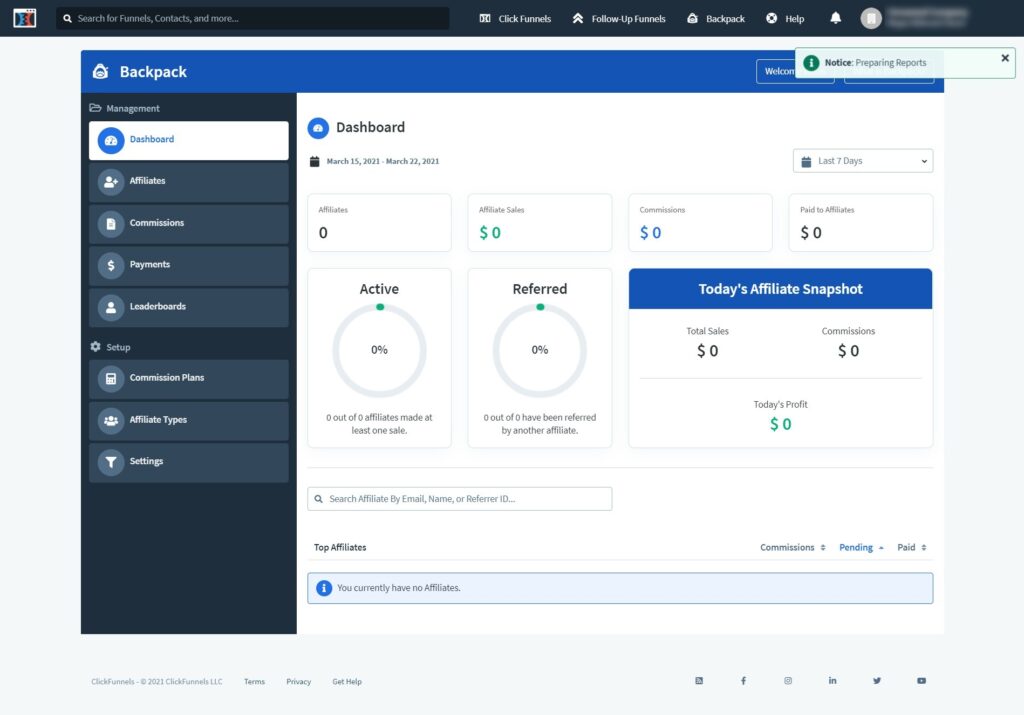Open the Backpack top menu
The height and width of the screenshot is (715, 1024).
(716, 18)
